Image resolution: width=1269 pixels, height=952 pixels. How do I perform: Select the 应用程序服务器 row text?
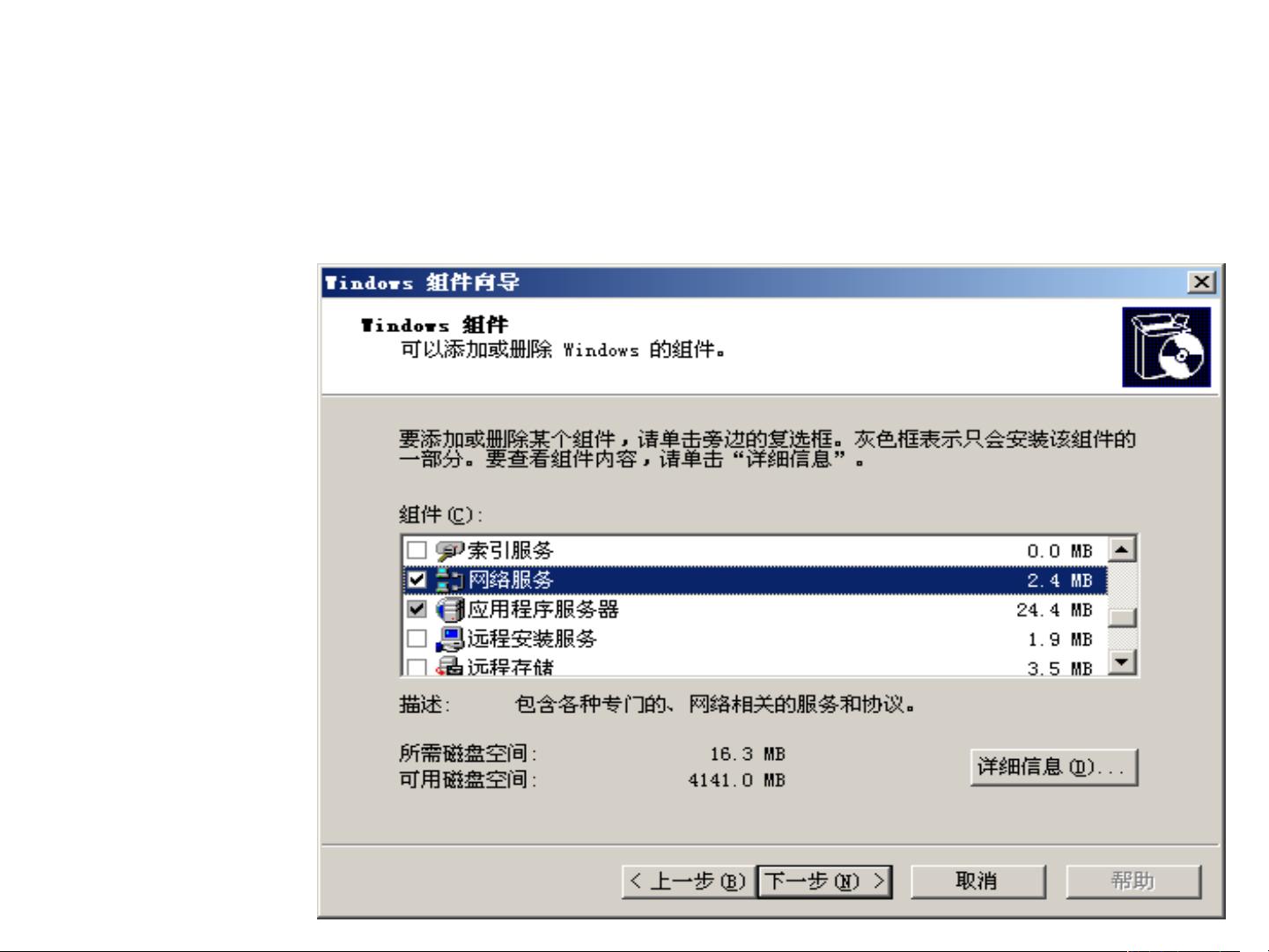click(543, 609)
